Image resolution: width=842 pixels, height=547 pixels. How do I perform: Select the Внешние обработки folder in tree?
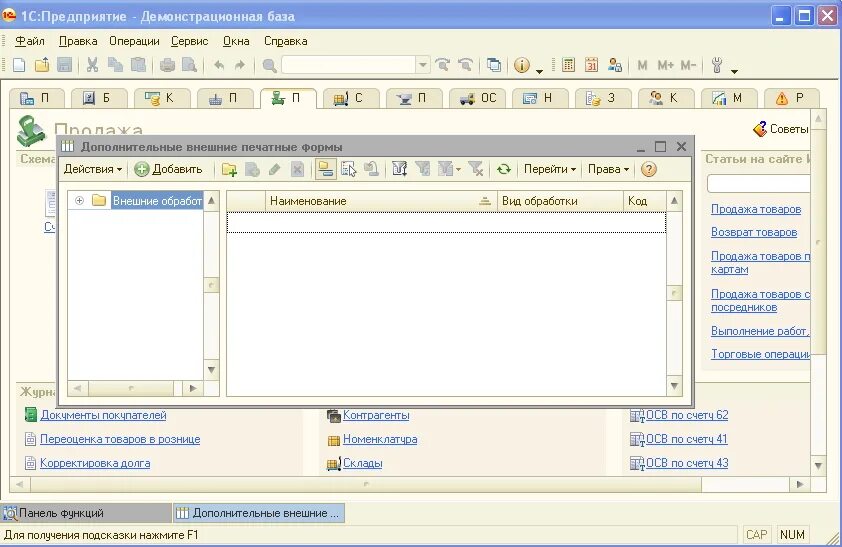click(157, 201)
